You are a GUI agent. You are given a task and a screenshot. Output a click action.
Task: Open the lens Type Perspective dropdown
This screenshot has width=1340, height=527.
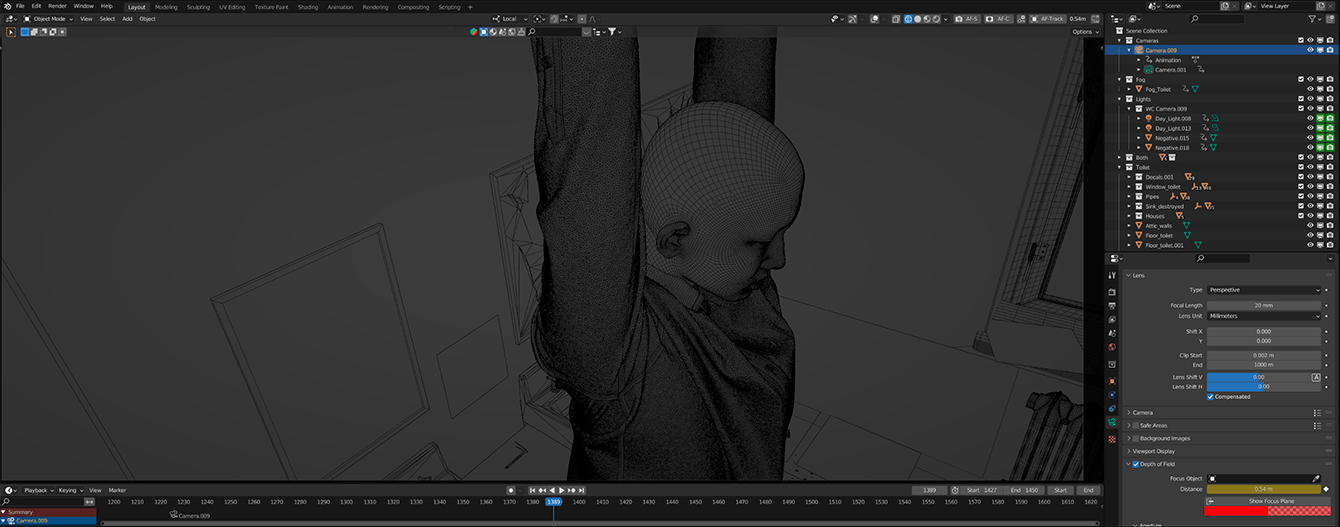click(x=1264, y=290)
